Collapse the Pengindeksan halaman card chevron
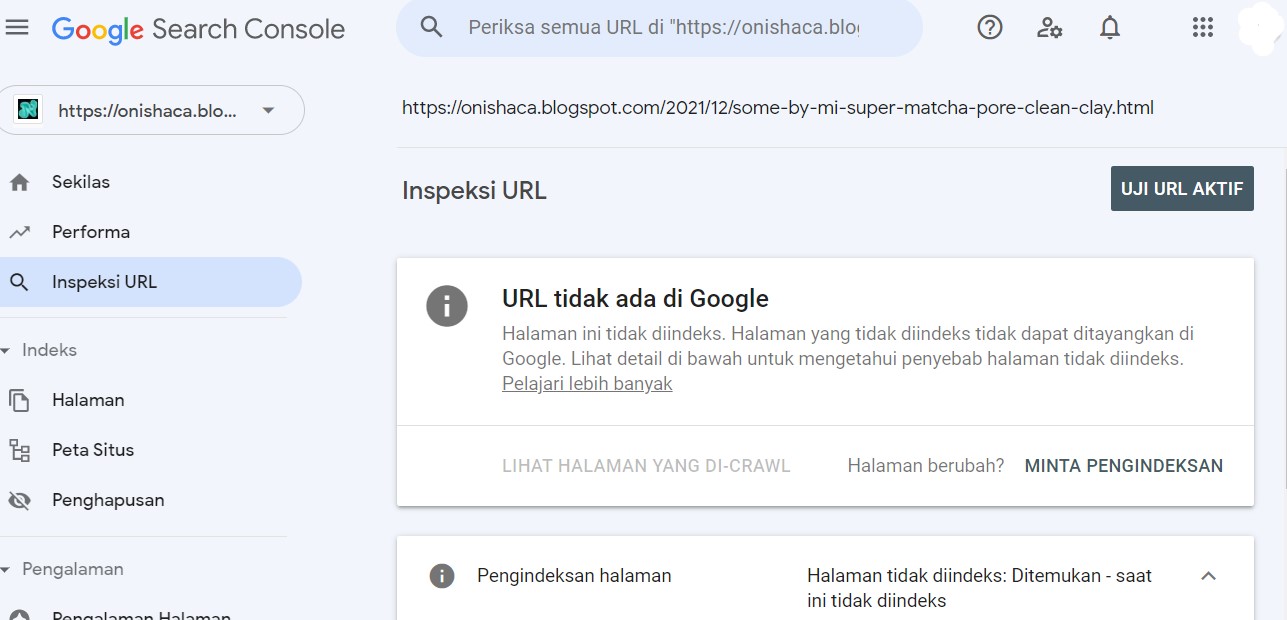1287x620 pixels. pos(1208,576)
